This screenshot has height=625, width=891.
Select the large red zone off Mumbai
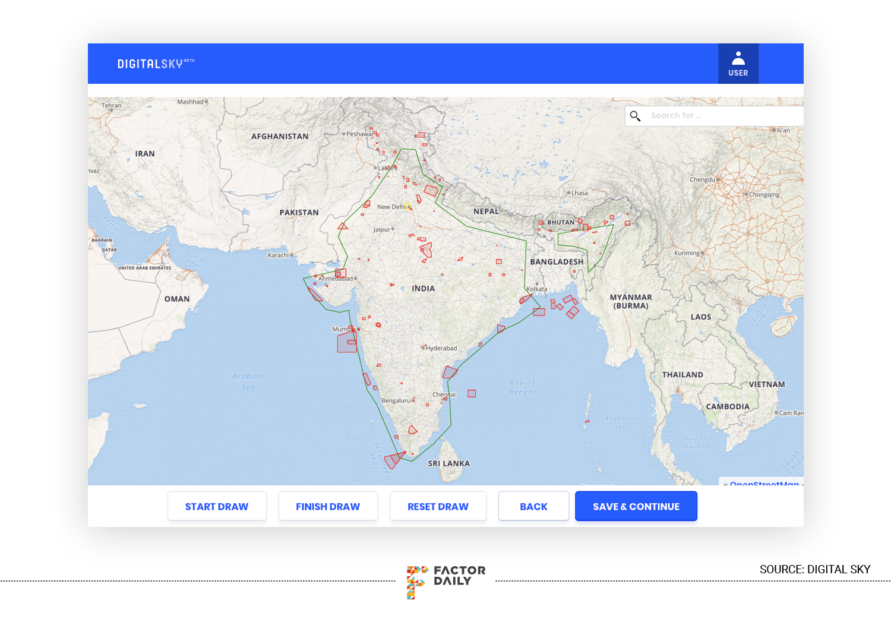click(x=346, y=342)
